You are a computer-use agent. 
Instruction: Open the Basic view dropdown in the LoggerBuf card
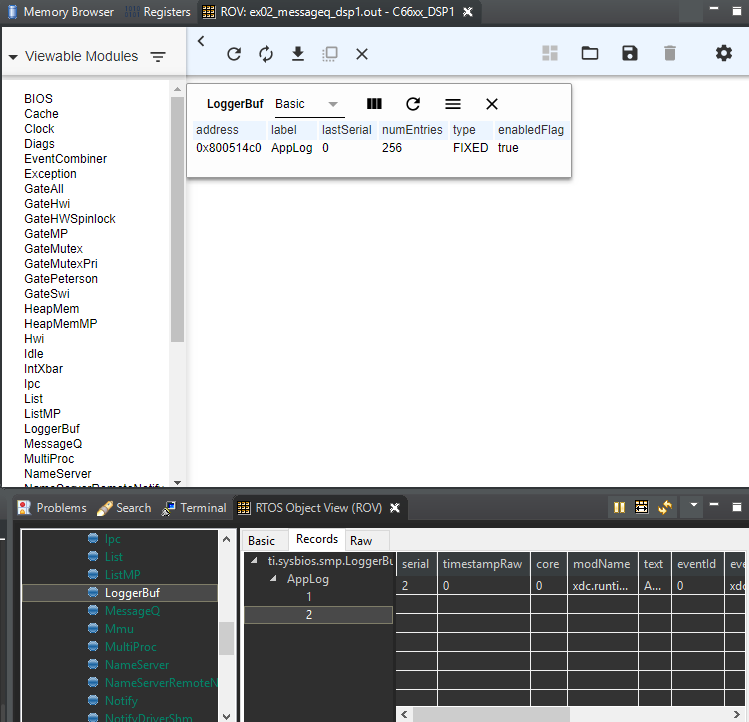(x=333, y=104)
